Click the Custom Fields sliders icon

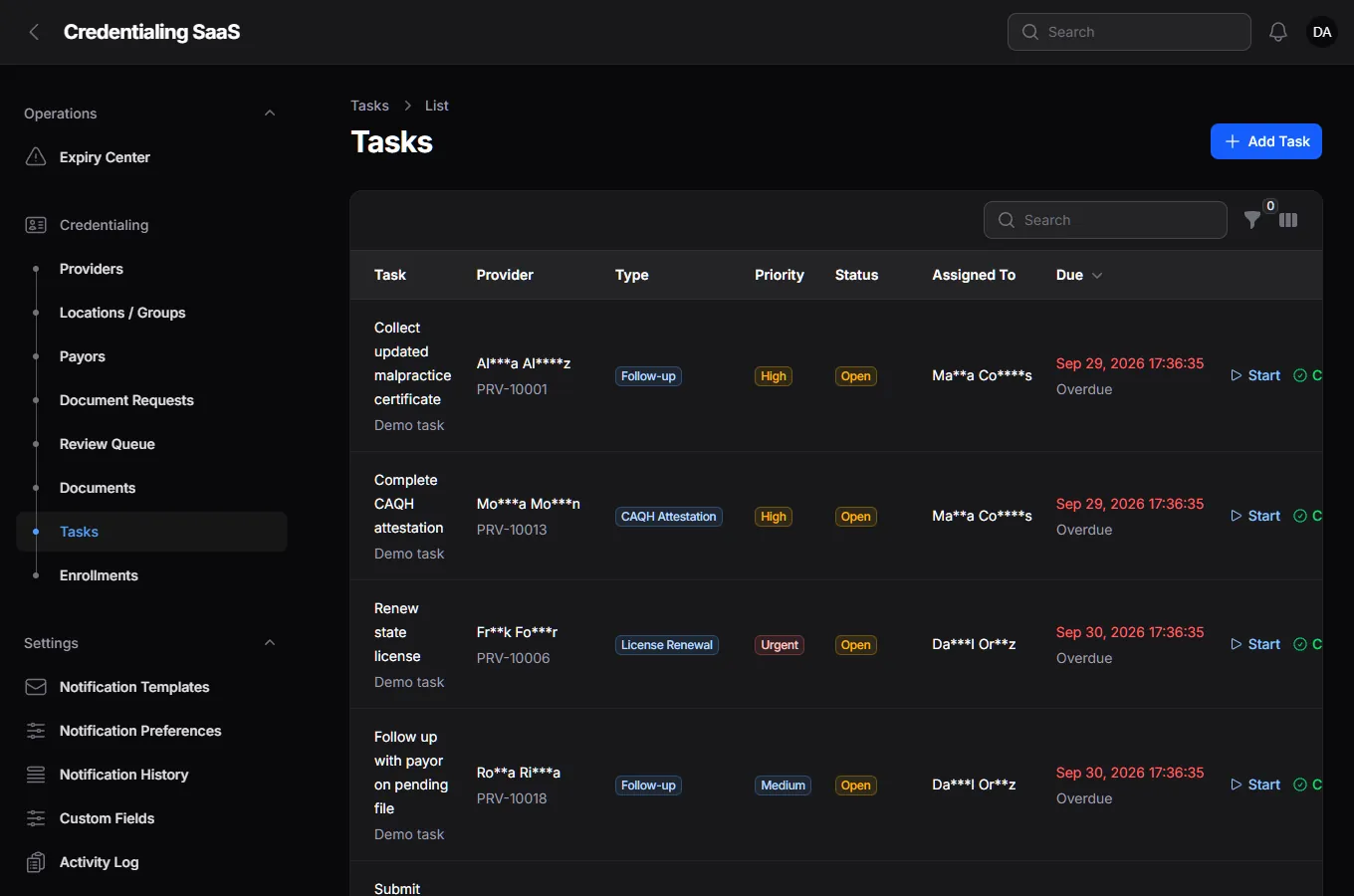coord(36,818)
